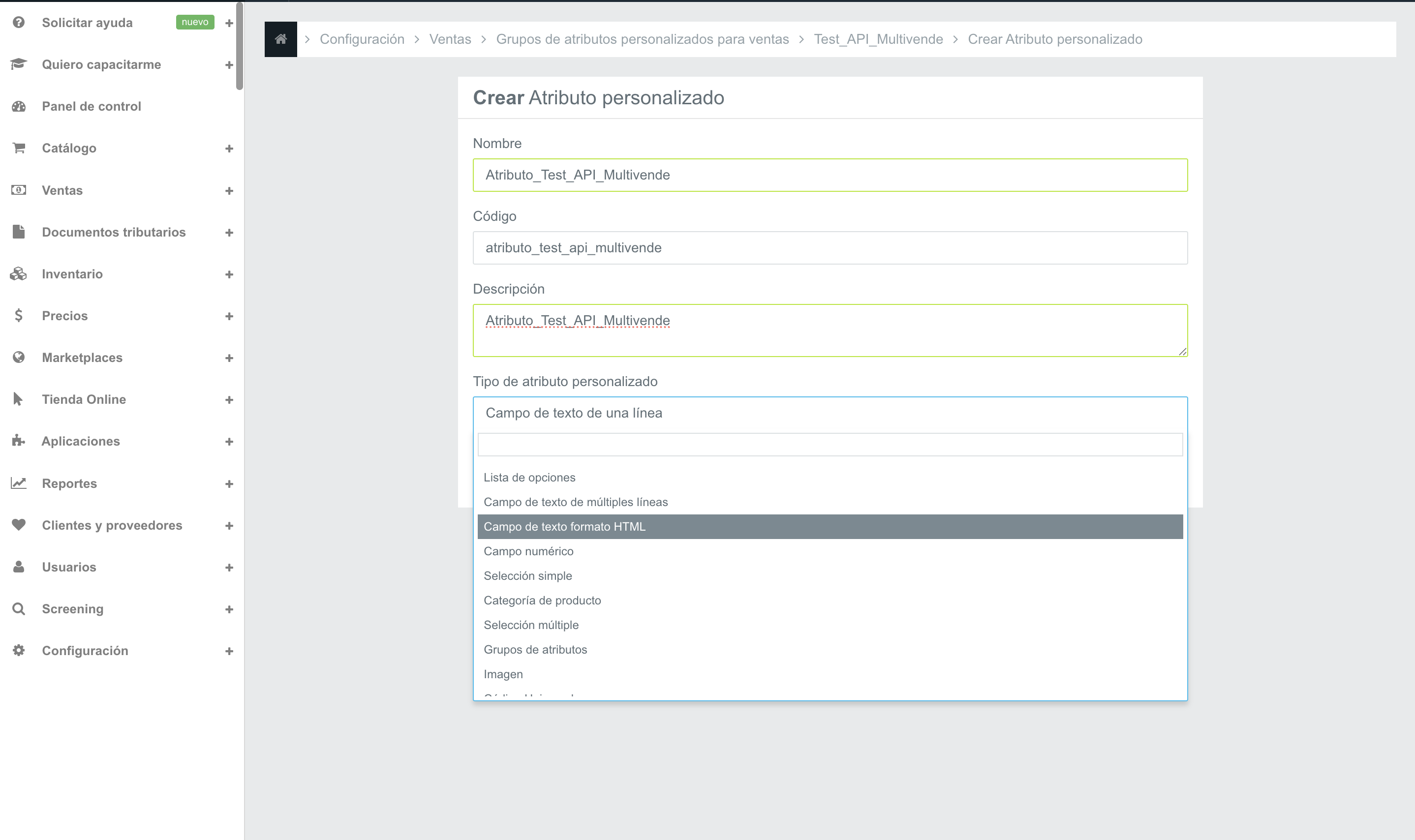This screenshot has height=840, width=1415.
Task: Expand Documentos tributarios with plus sign
Action: tap(229, 233)
